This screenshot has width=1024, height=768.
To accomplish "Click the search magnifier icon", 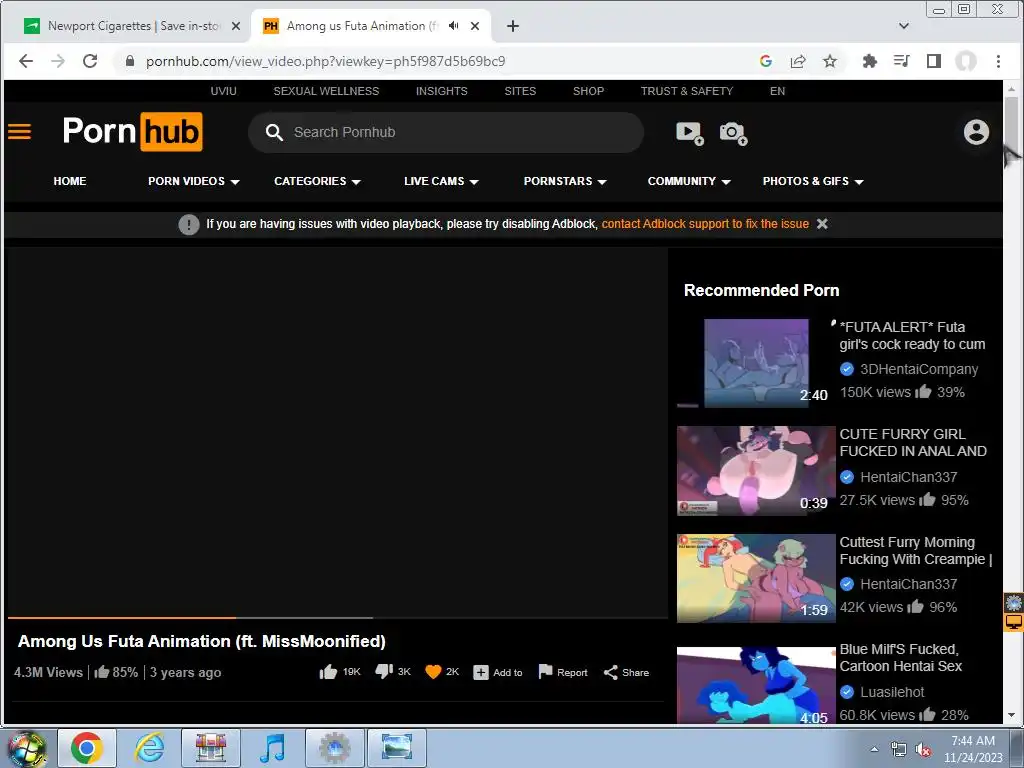I will [274, 133].
